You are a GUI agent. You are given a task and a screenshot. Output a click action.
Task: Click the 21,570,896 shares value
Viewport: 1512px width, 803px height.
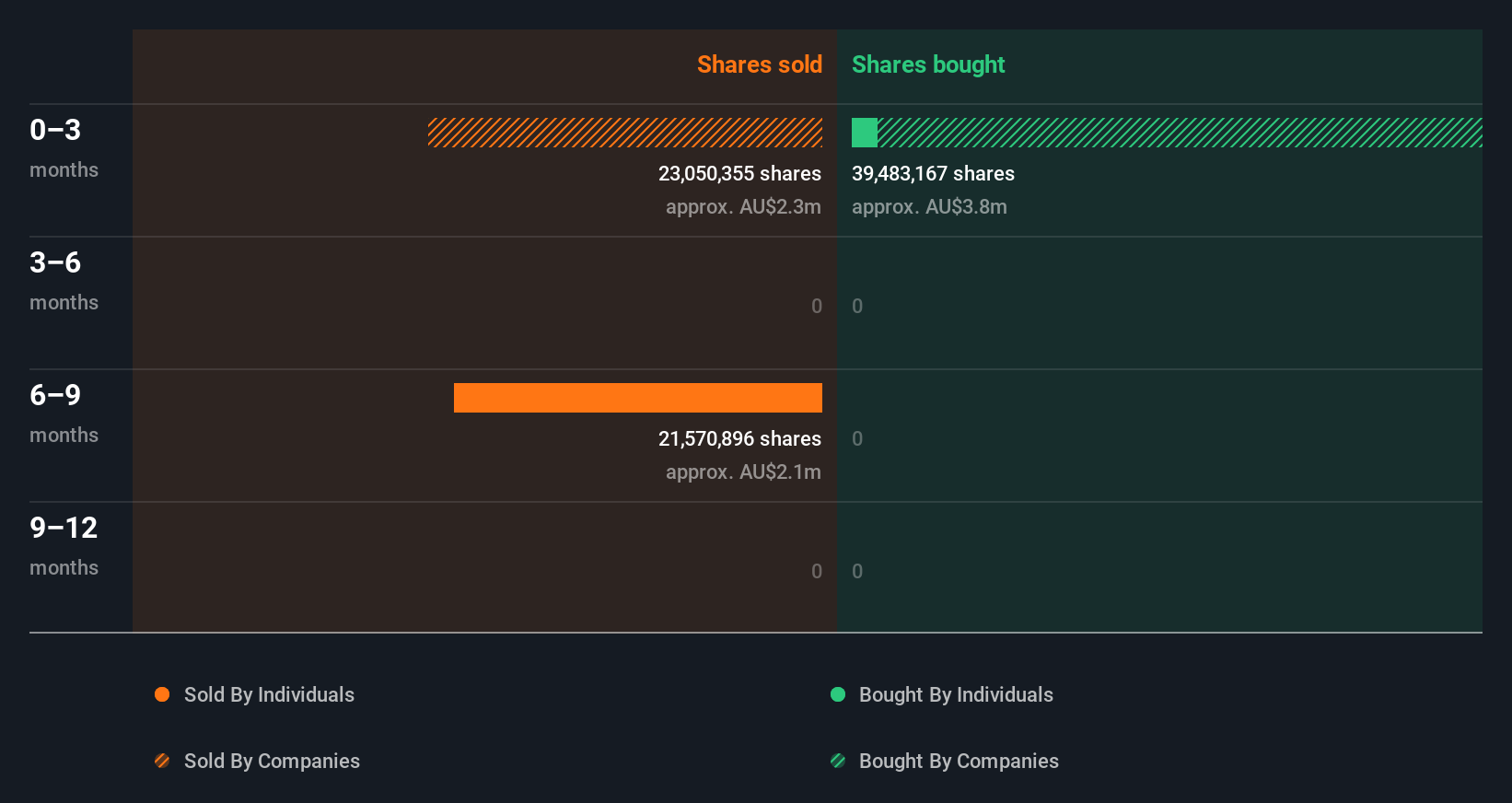[739, 438]
